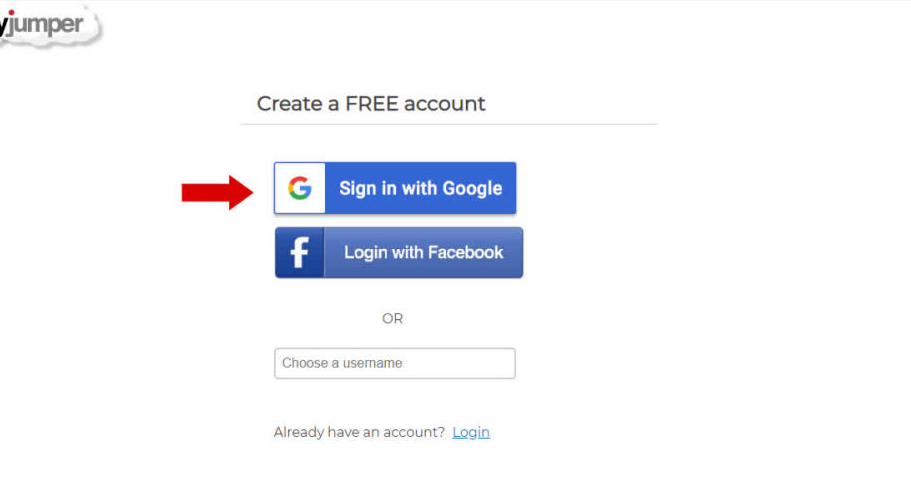Click the red dot on jumper logo

pyautogui.click(x=11, y=12)
